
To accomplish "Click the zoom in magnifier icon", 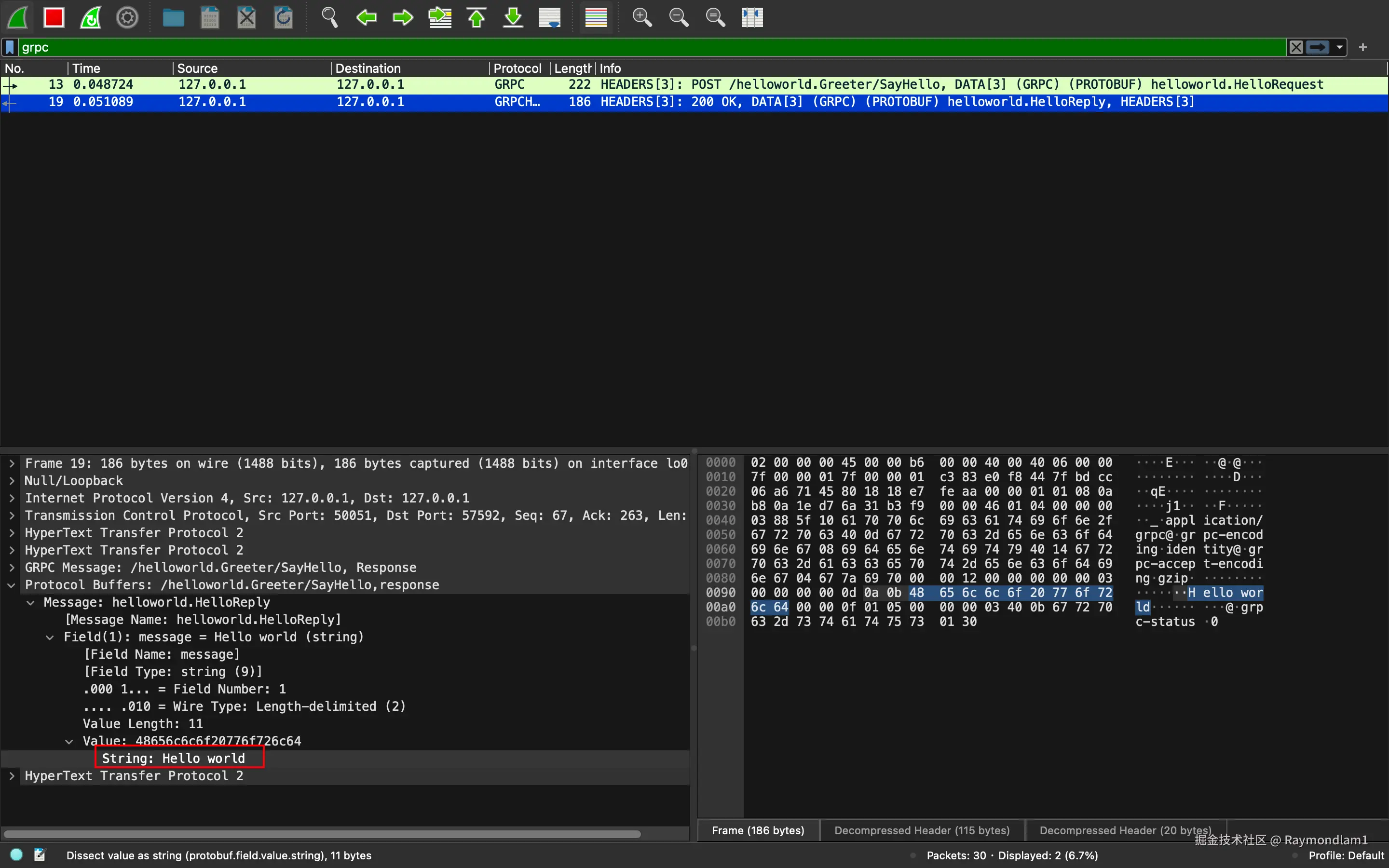I will tap(642, 17).
